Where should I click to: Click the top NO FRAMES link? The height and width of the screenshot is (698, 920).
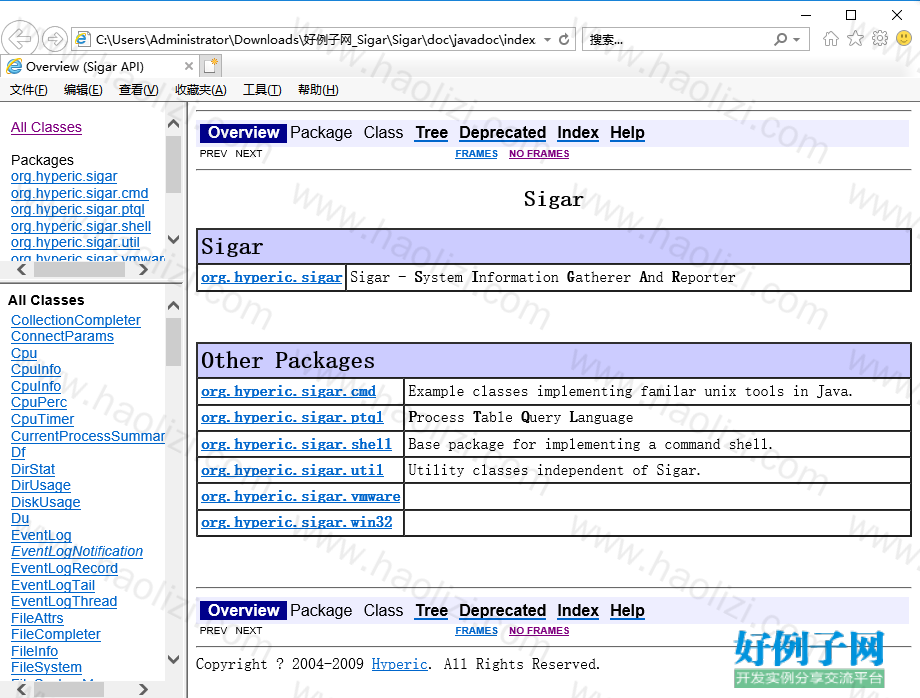coord(539,154)
